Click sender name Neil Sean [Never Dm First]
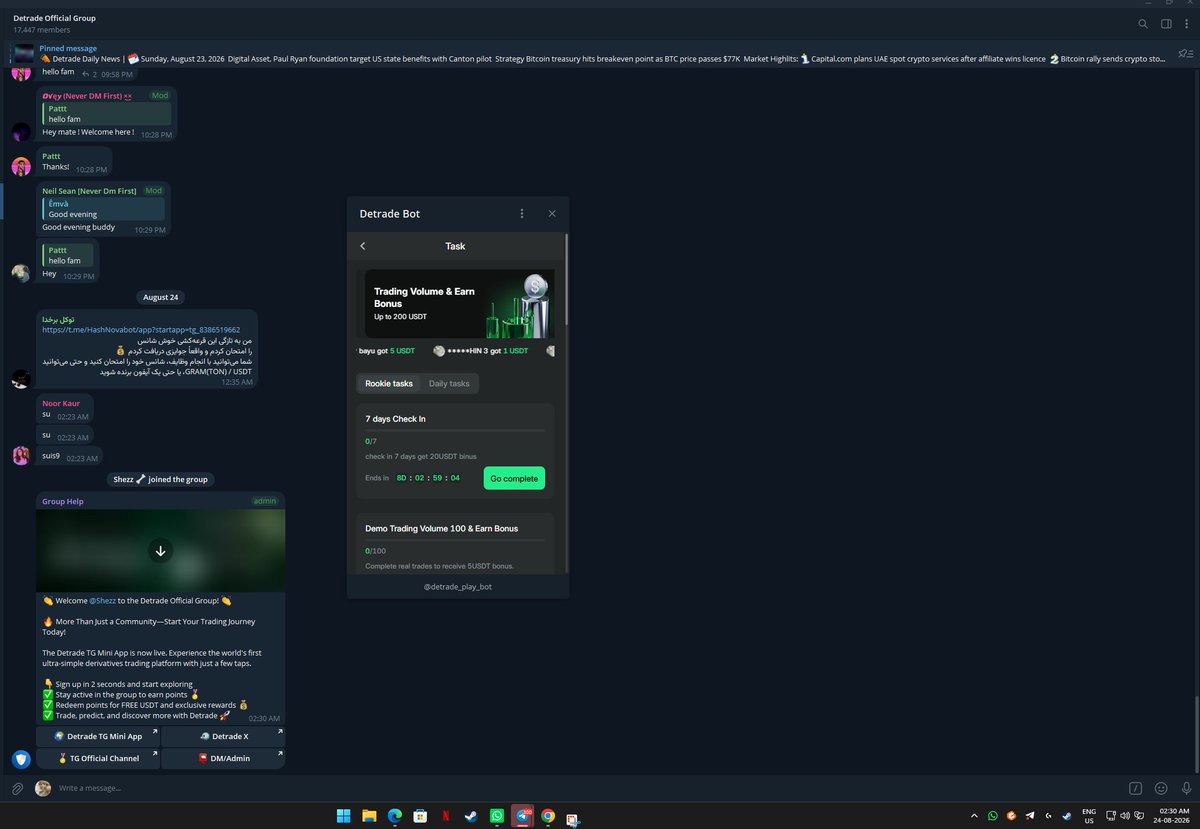 89,190
